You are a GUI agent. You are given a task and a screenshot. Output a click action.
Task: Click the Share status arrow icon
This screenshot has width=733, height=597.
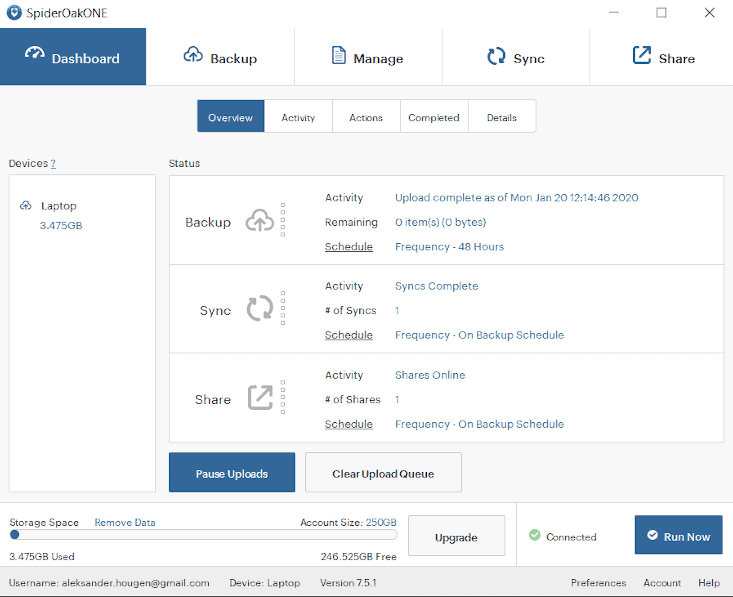click(260, 397)
